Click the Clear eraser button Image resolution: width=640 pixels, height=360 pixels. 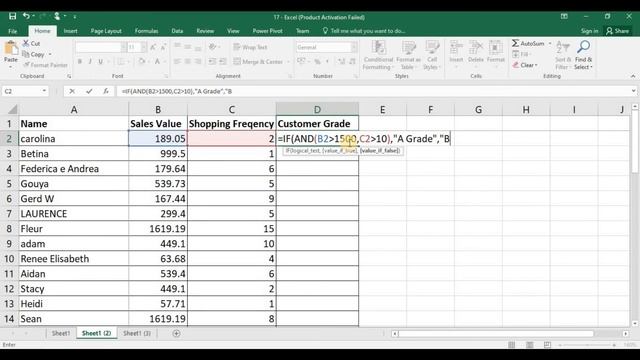[524, 65]
